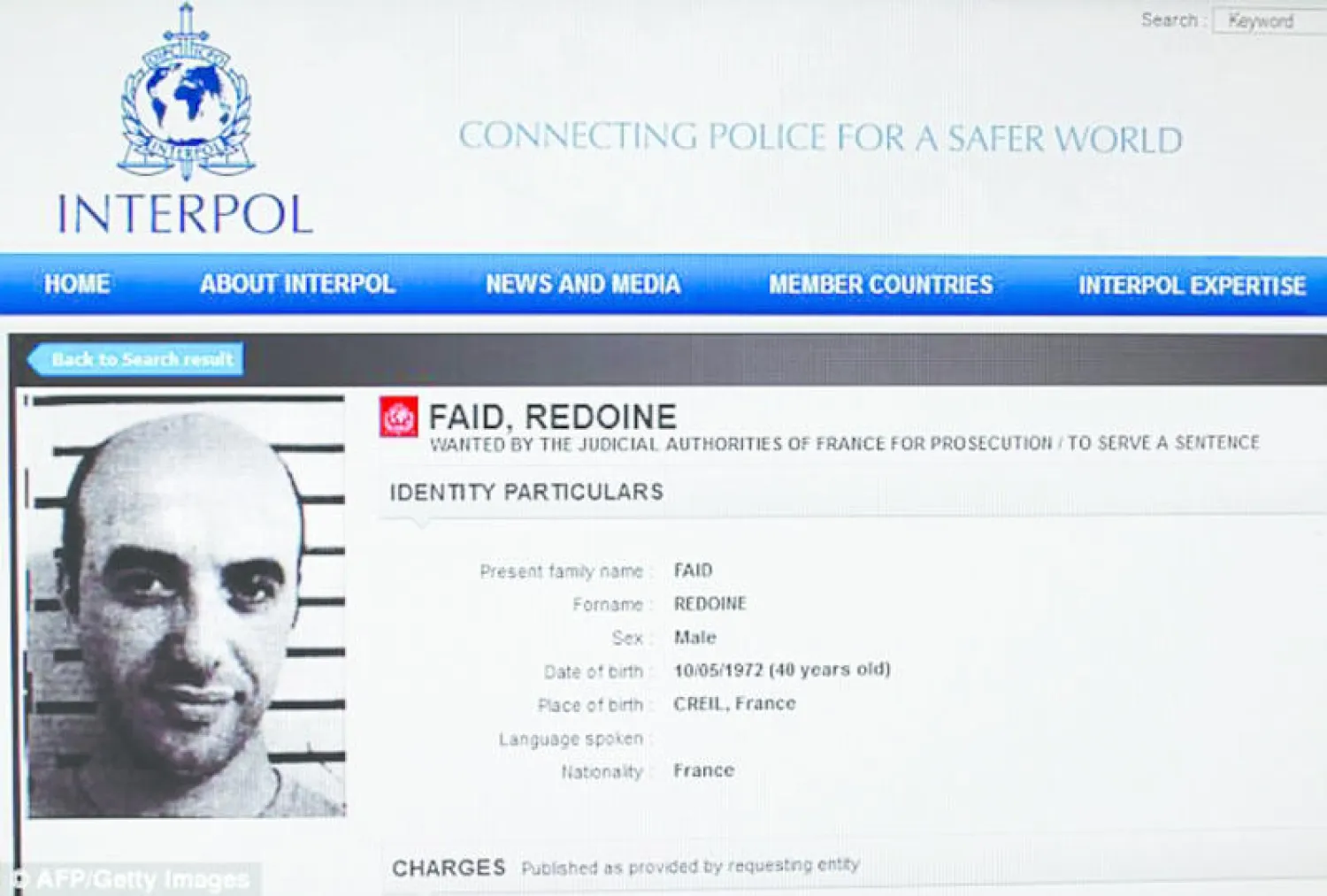This screenshot has width=1327, height=896.
Task: Open the ABOUT INTERPOL menu
Action: [297, 284]
